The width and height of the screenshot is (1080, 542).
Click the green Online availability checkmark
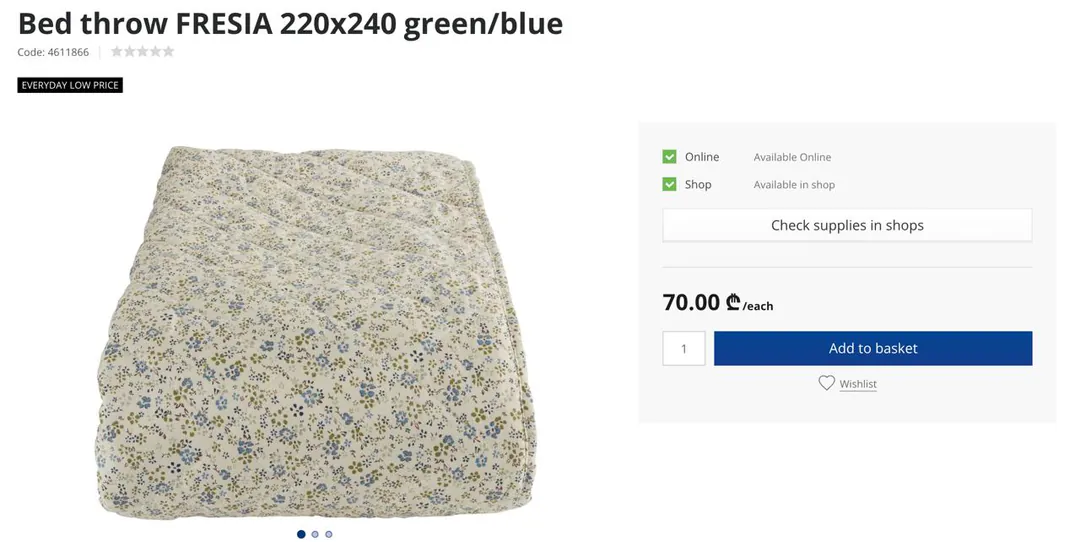669,157
